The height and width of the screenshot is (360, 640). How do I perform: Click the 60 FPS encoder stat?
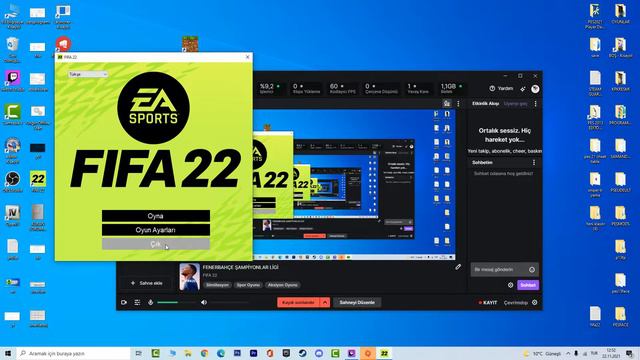point(342,88)
